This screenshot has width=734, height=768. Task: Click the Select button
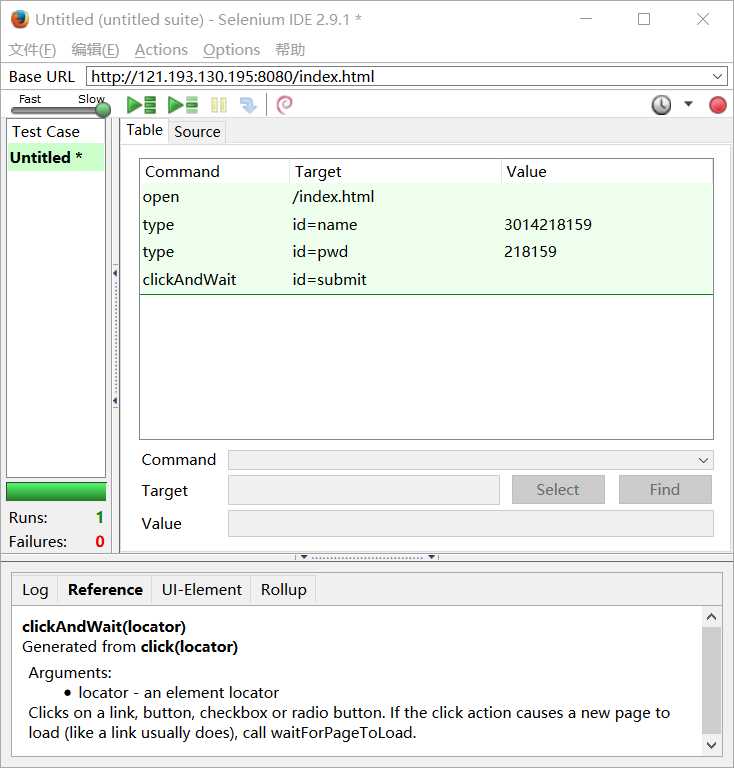coord(558,489)
